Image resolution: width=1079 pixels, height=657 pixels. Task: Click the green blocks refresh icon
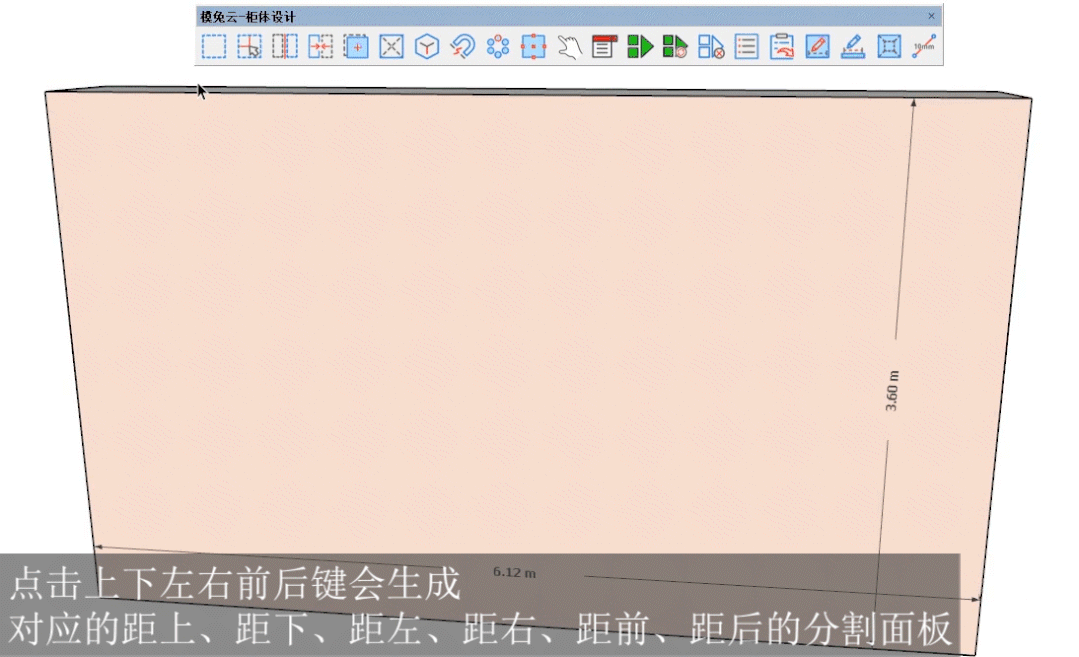(675, 47)
